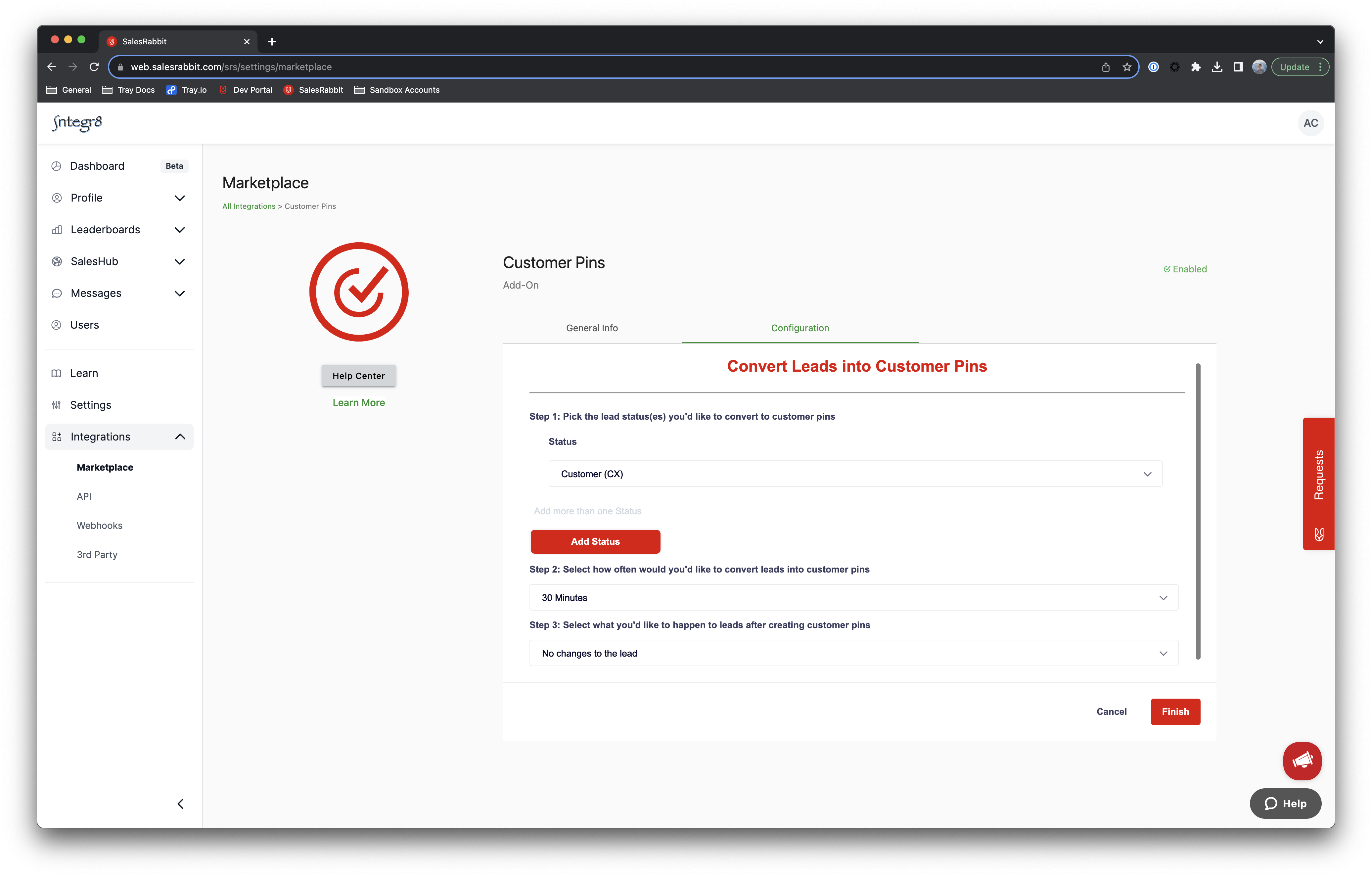Click the Customer Pins checkmark logo

(358, 292)
